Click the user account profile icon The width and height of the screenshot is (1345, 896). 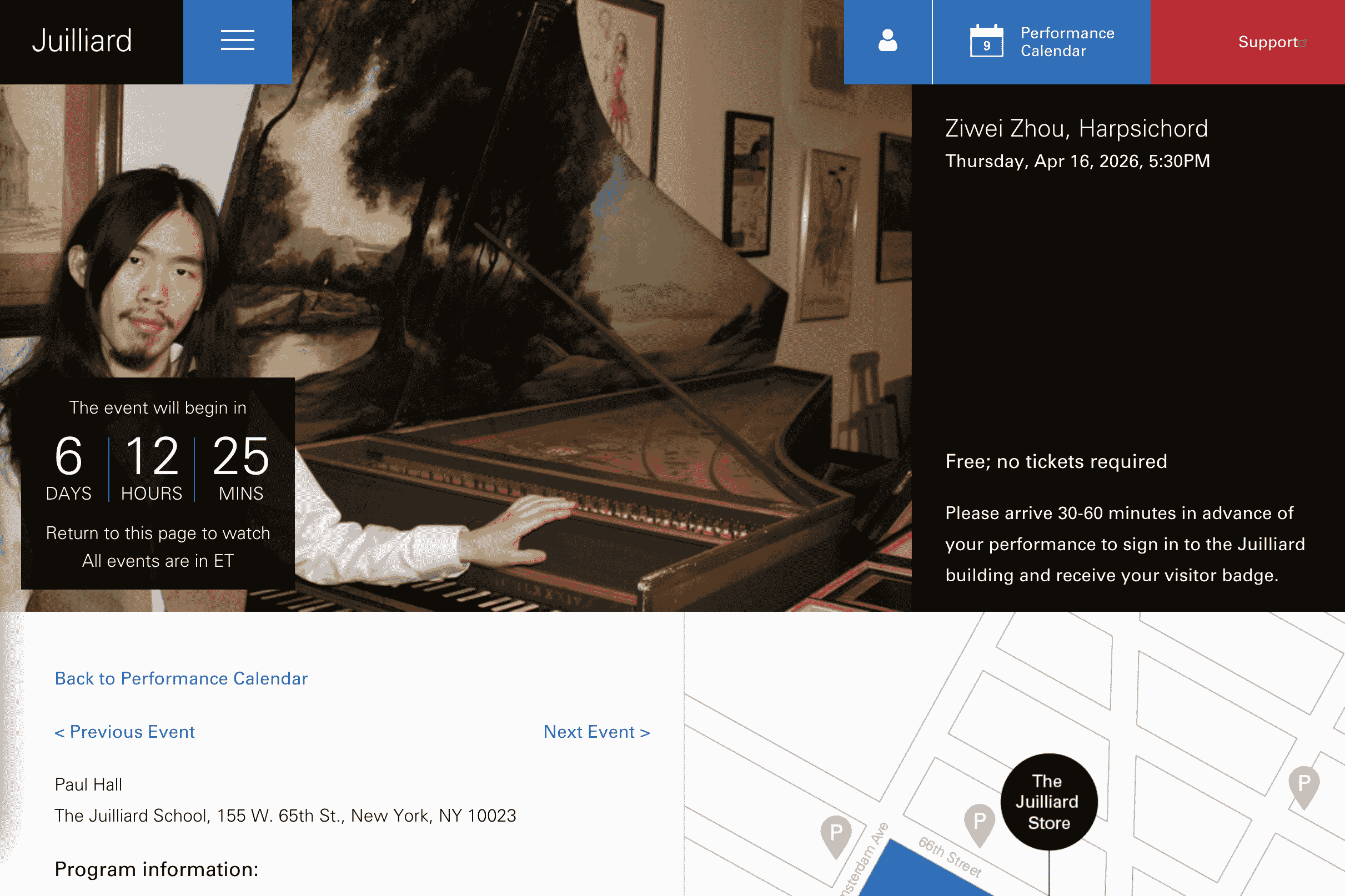click(887, 41)
